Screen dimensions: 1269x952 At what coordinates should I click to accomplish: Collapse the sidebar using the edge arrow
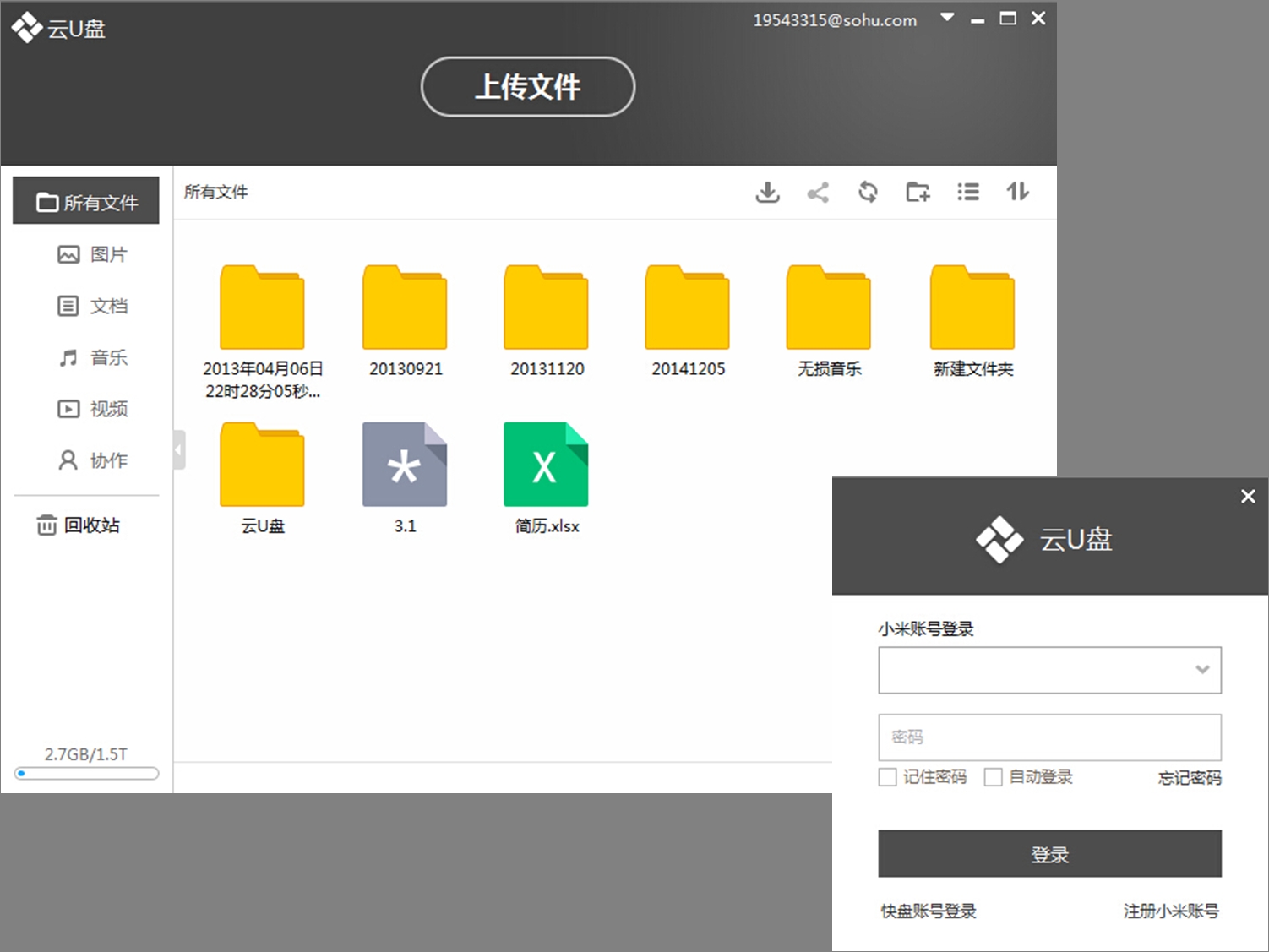click(177, 449)
